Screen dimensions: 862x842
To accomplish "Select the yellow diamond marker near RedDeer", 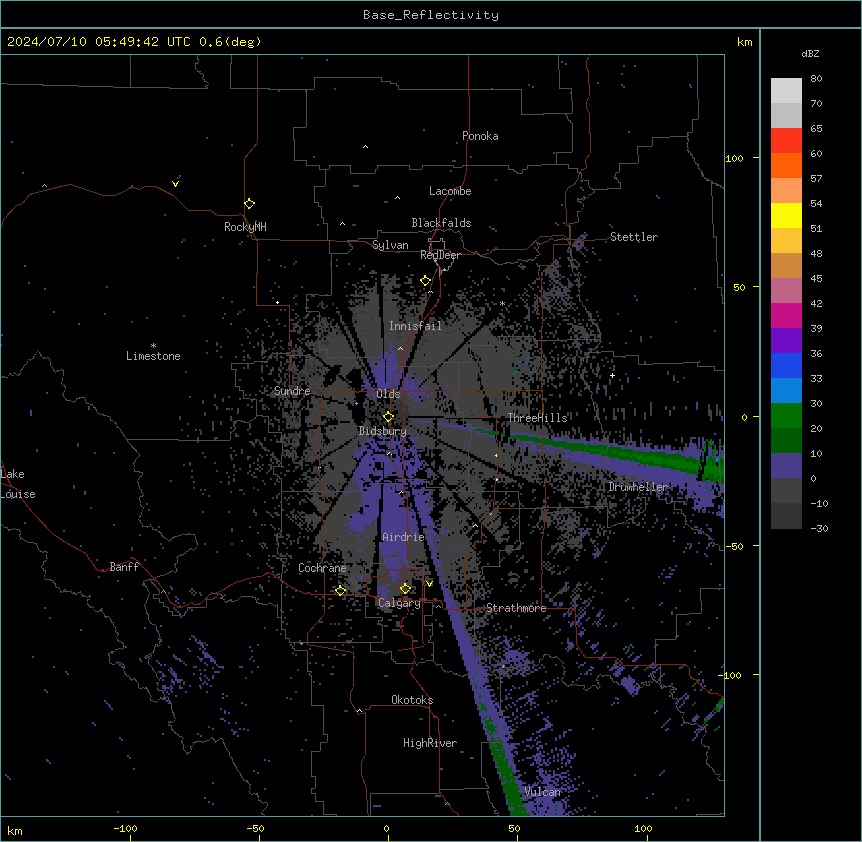I will pyautogui.click(x=426, y=281).
